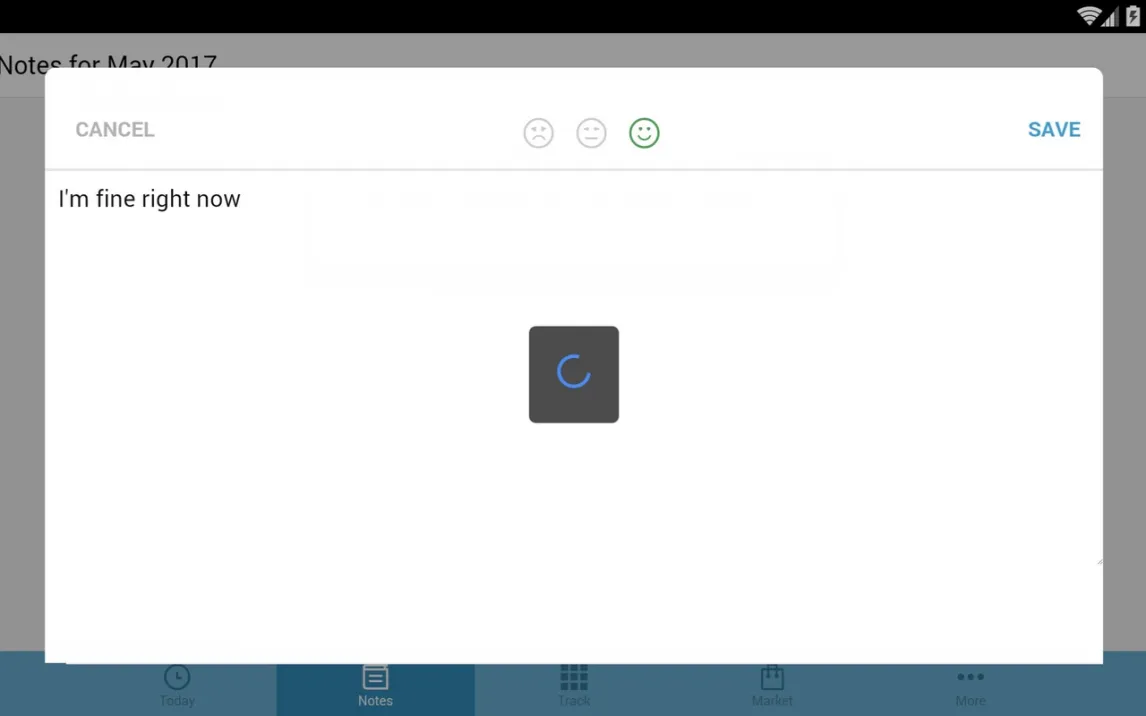Viewport: 1146px width, 716px height.
Task: Click the 'Notes for May 2017' header
Action: click(108, 62)
